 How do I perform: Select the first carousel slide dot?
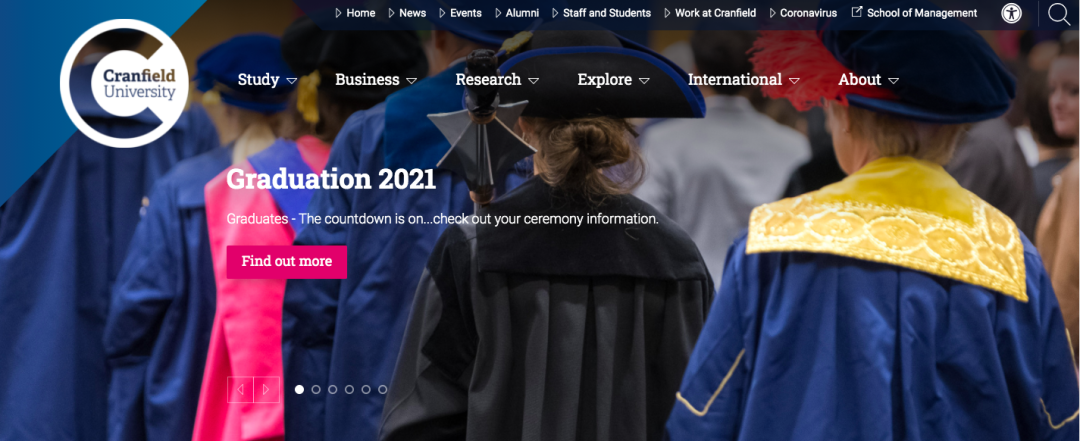(299, 389)
